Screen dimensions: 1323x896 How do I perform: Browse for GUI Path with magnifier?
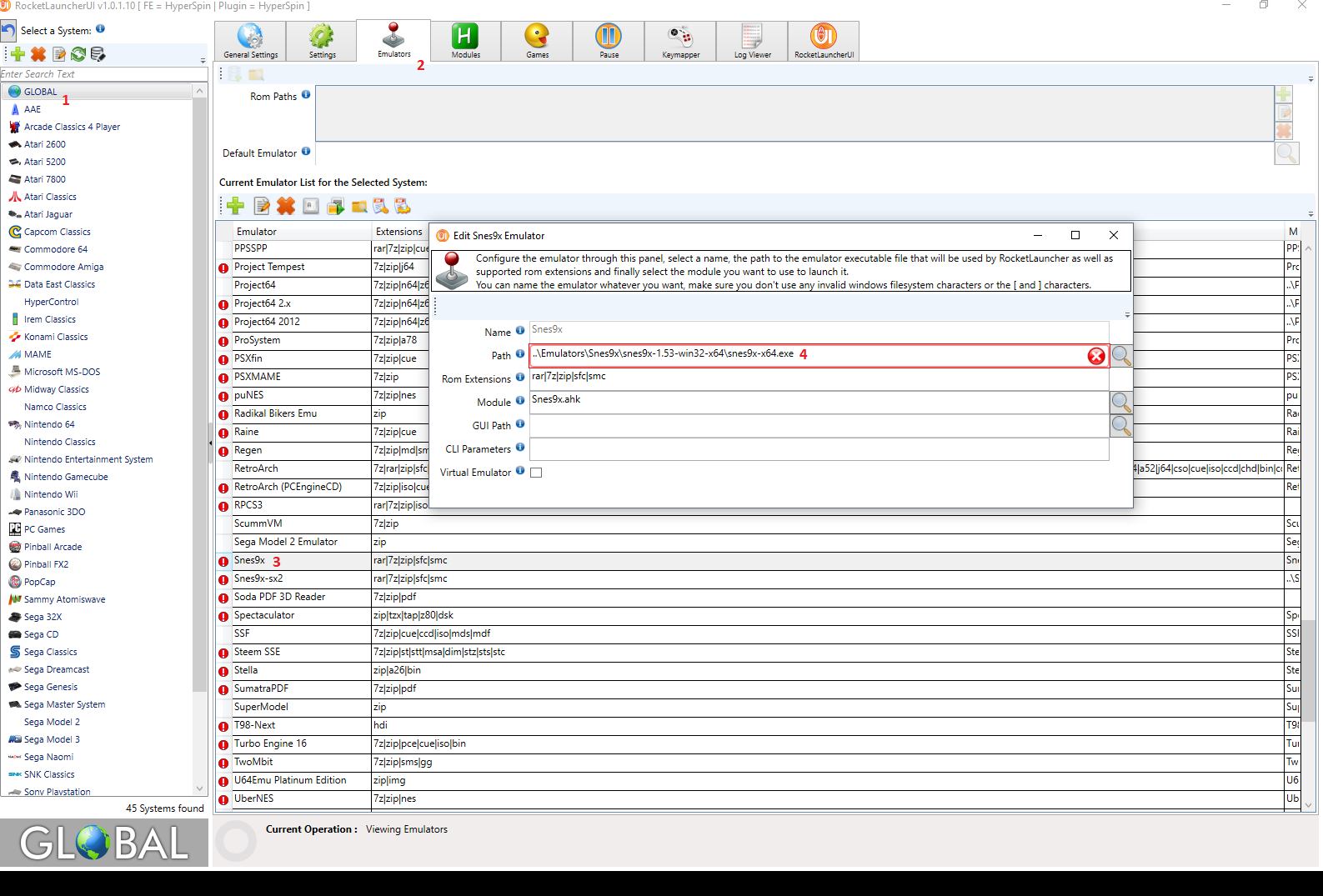(x=1121, y=426)
